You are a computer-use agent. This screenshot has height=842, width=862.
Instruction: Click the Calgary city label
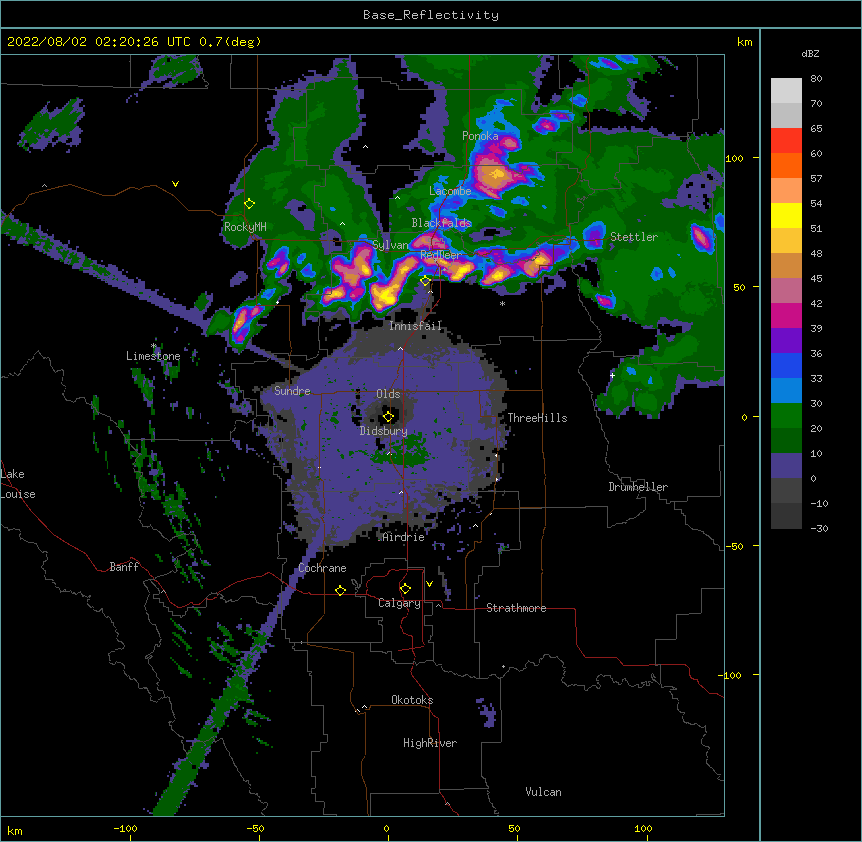[x=400, y=603]
